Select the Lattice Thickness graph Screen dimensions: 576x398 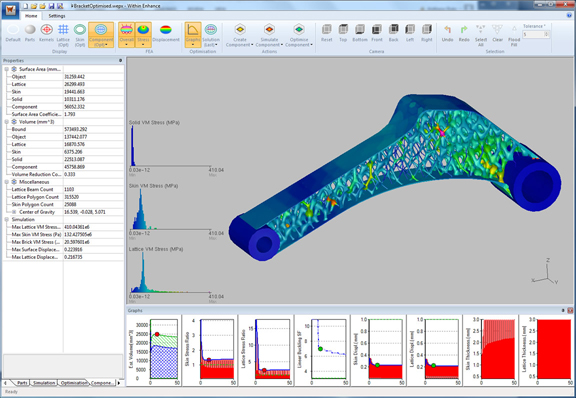point(547,350)
